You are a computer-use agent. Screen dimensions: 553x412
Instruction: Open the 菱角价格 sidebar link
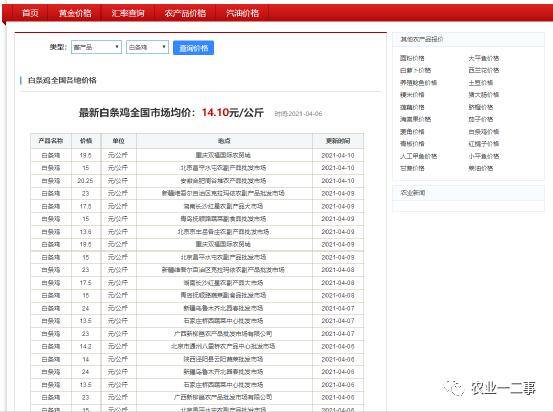412,132
